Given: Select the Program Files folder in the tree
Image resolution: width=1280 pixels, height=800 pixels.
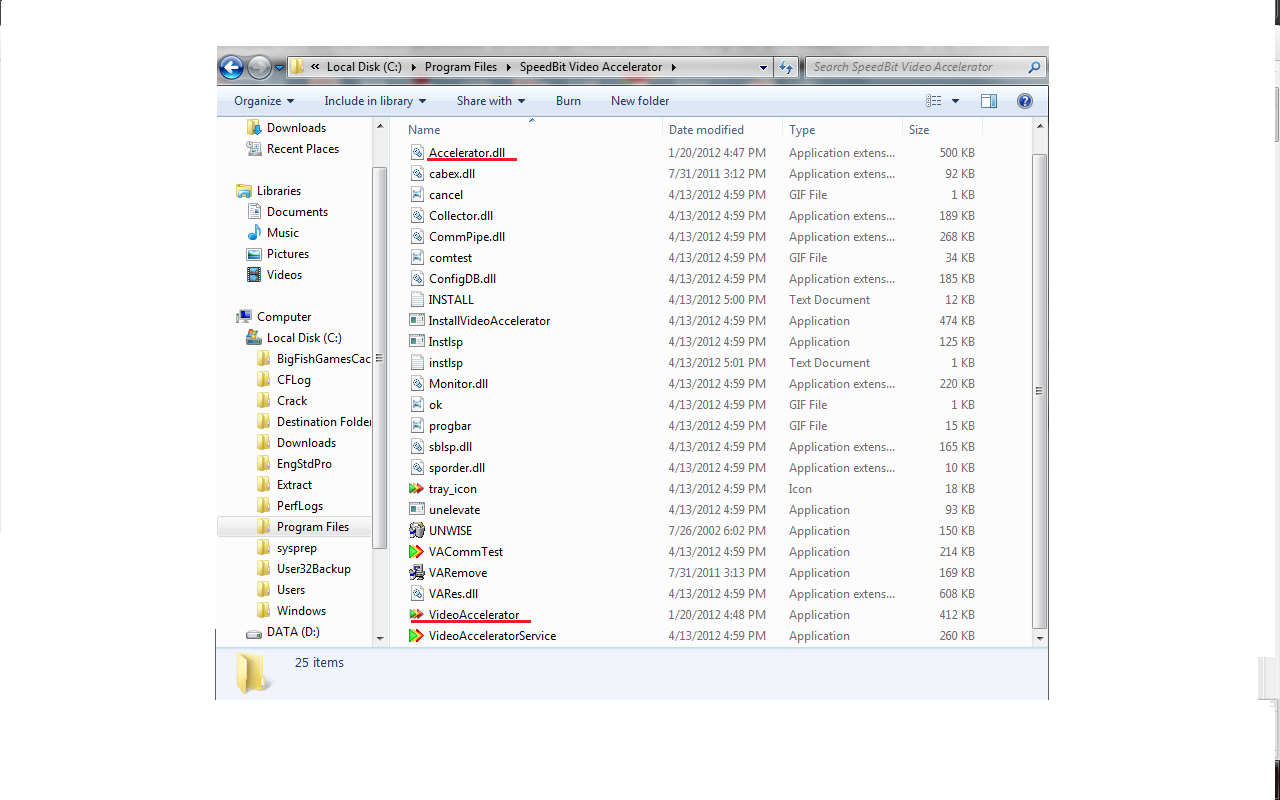Looking at the screenshot, I should point(313,527).
